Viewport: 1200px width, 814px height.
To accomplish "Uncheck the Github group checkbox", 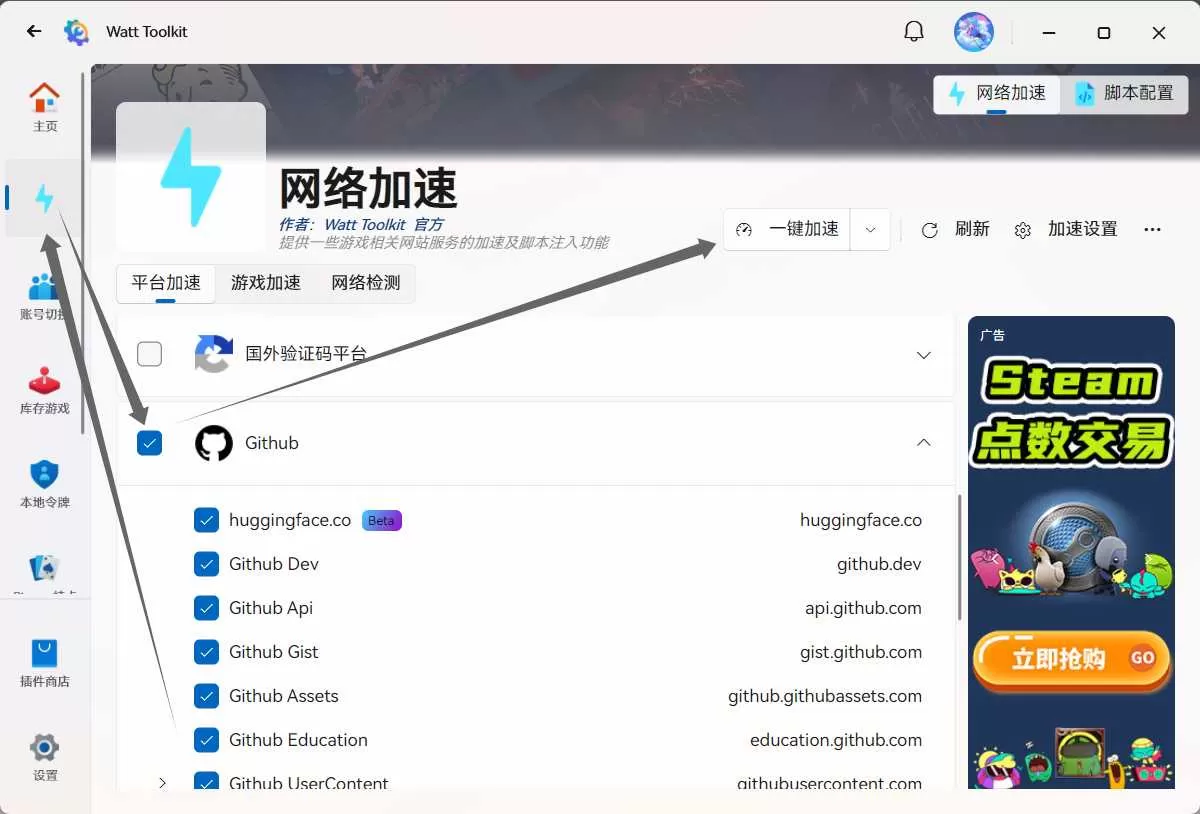I will [x=149, y=443].
